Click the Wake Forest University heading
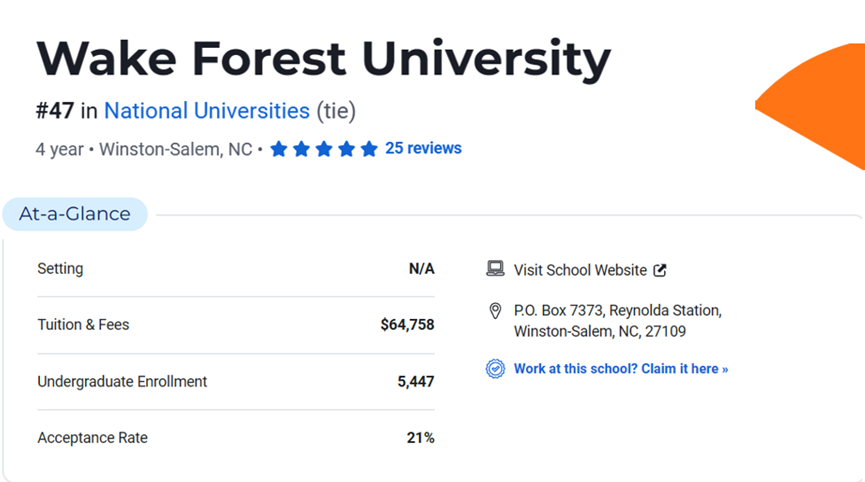 click(x=324, y=58)
